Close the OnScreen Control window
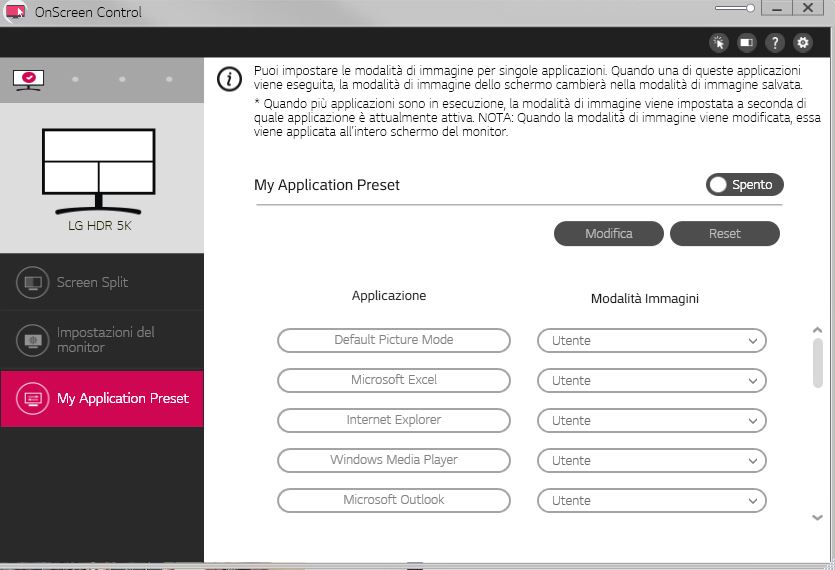Screen dimensions: 835x570 pos(808,8)
